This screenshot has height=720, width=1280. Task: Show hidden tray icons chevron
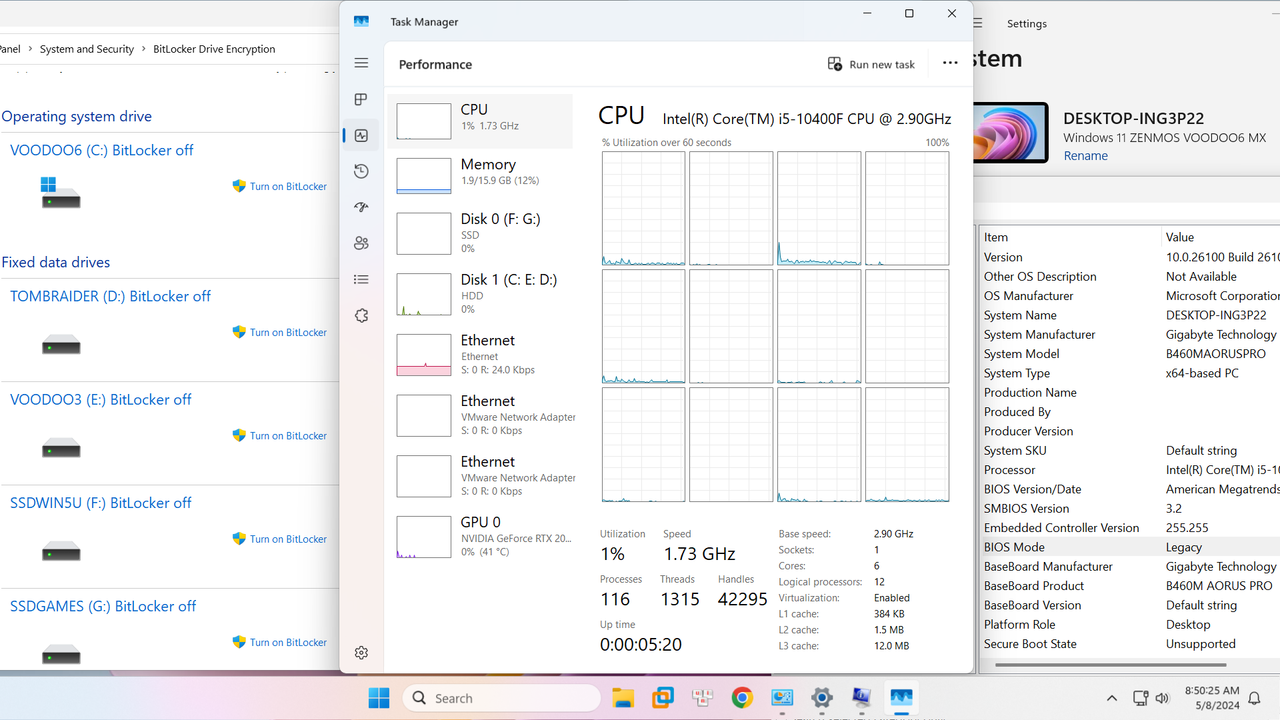pyautogui.click(x=1111, y=698)
